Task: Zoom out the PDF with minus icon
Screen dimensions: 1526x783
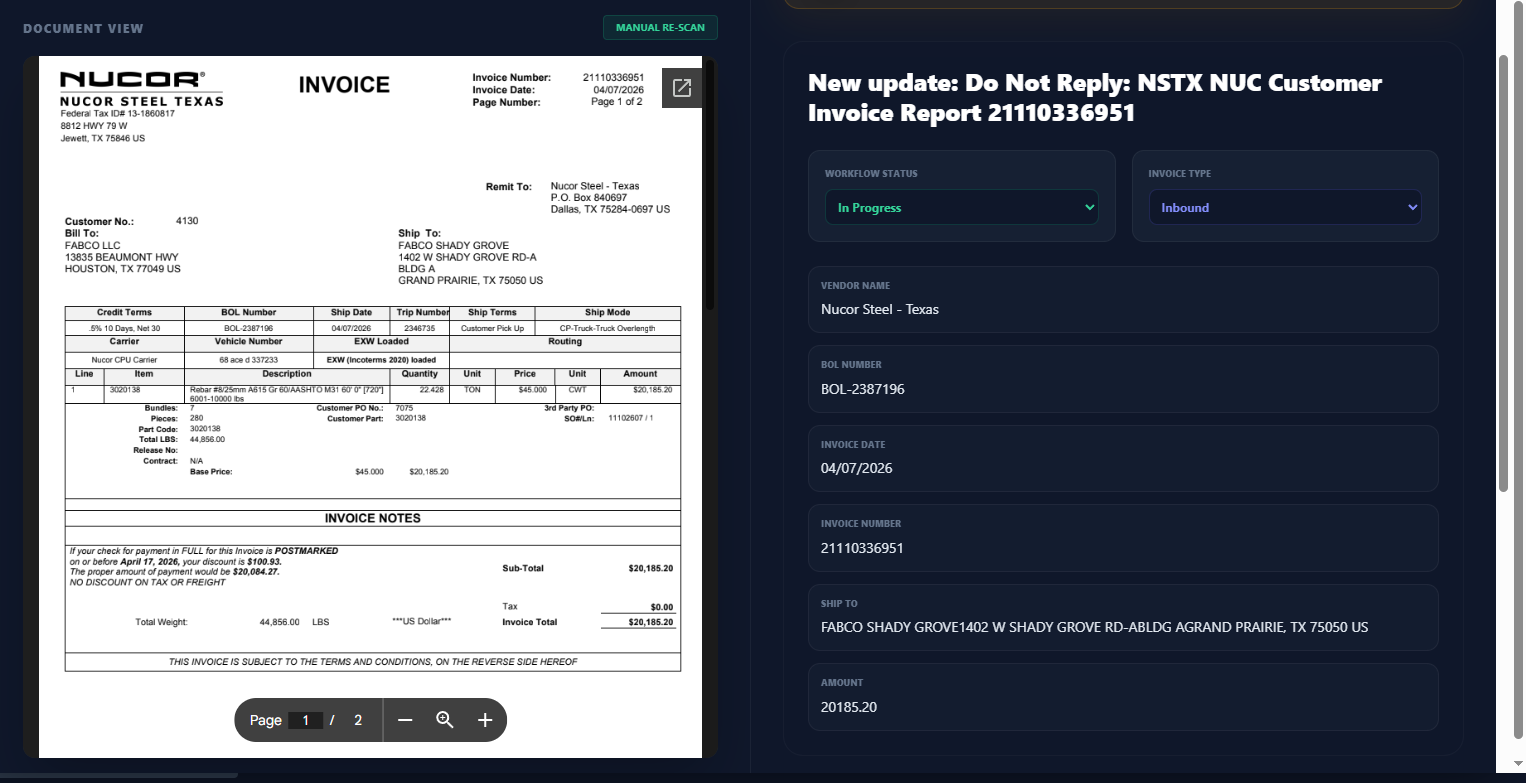Action: click(x=405, y=720)
